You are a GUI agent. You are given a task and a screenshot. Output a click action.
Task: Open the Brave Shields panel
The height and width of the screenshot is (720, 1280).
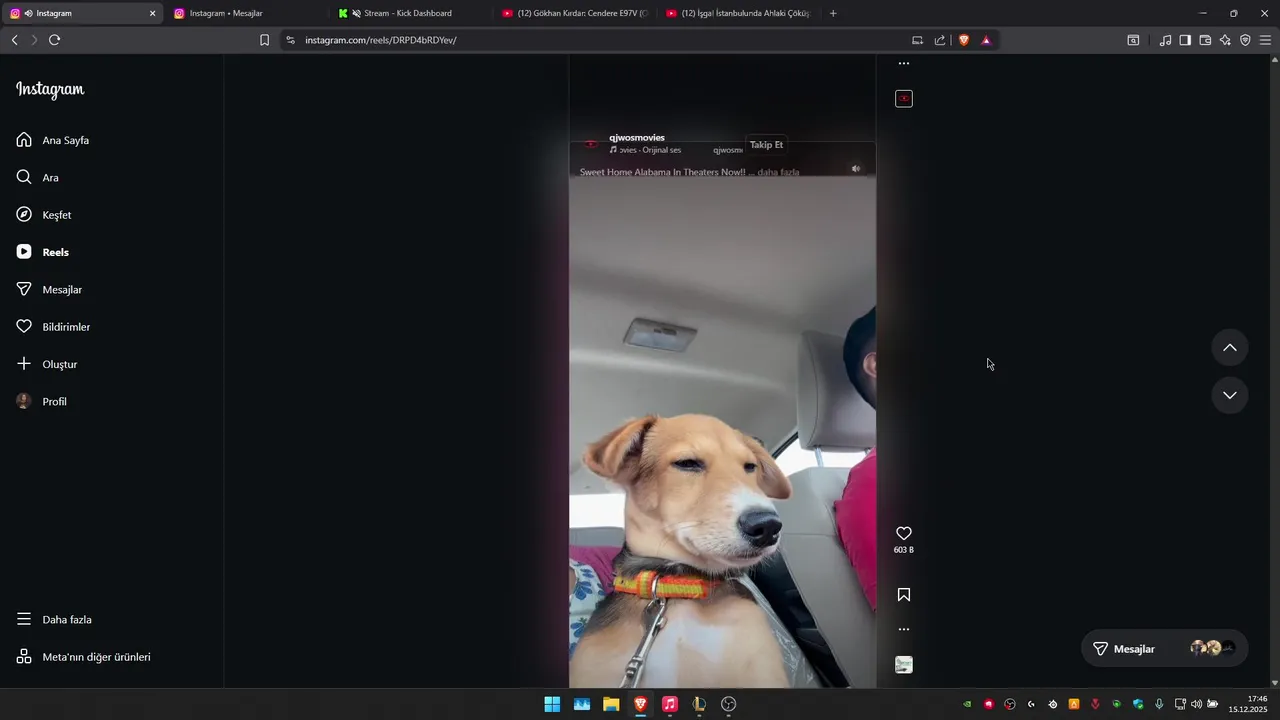pos(964,40)
